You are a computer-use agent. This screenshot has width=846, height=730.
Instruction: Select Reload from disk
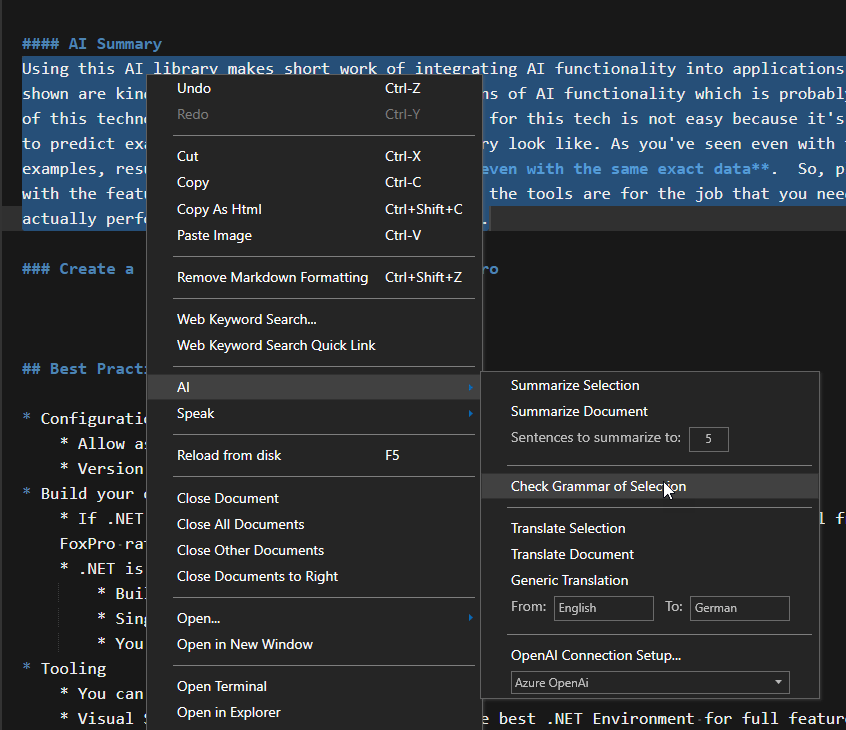tap(229, 455)
